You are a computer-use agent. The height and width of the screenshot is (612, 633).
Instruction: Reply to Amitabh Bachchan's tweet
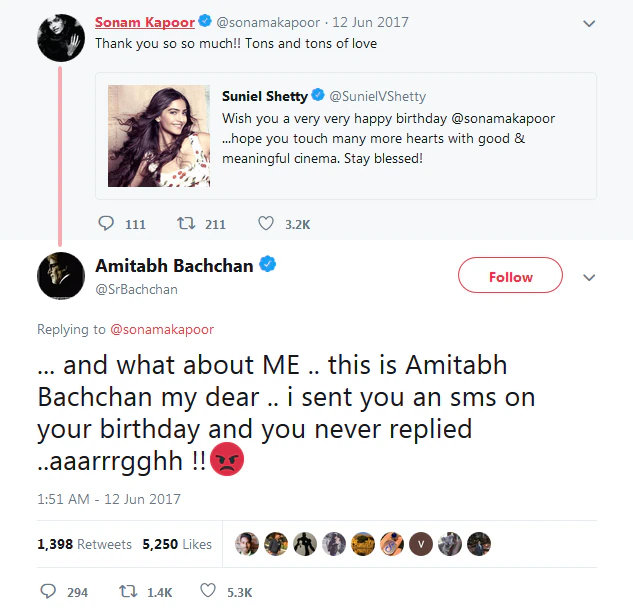tap(48, 592)
